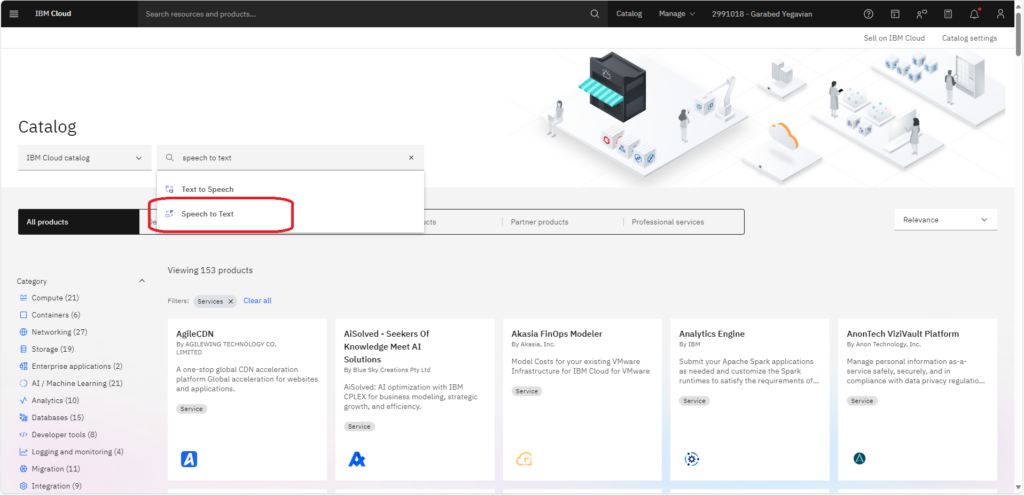Open the Akasia FinOps Modeler title
Viewport: 1024px width, 496px height.
tap(557, 333)
